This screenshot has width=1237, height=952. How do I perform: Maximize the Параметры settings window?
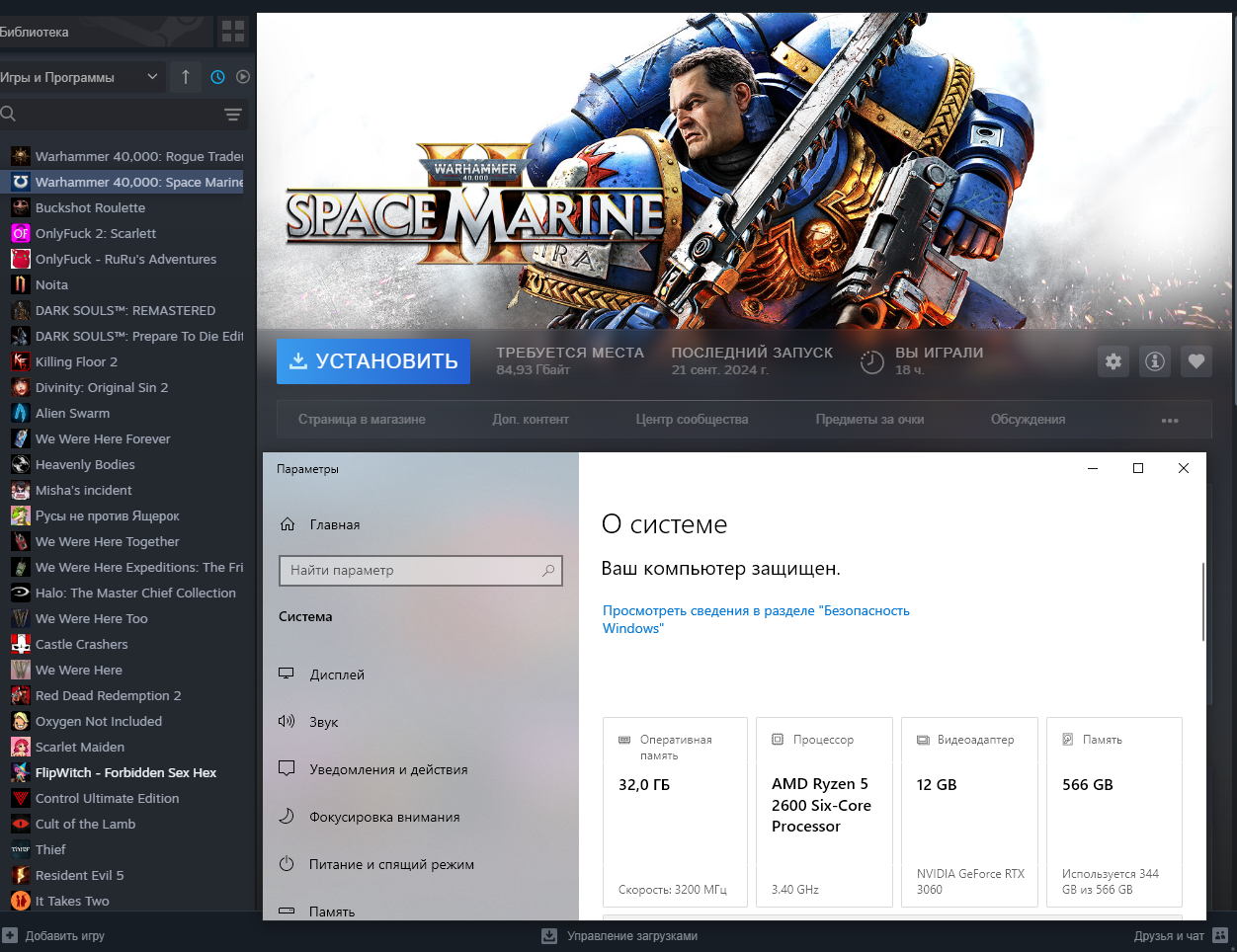click(1138, 468)
